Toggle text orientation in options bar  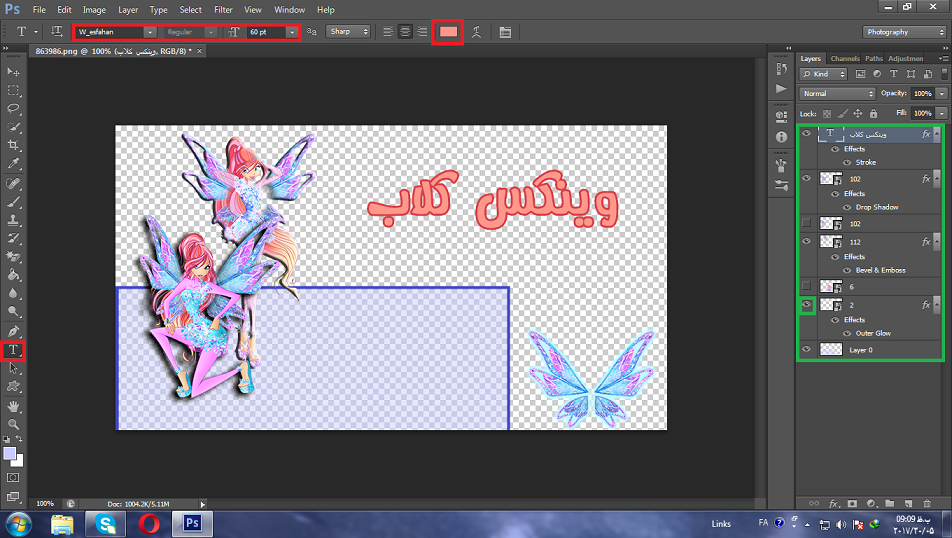(x=56, y=32)
